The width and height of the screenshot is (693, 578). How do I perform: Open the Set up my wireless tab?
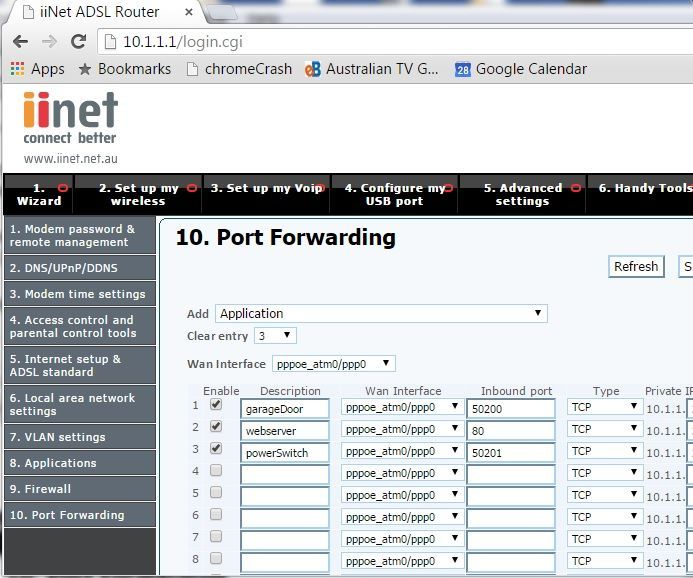[x=138, y=194]
